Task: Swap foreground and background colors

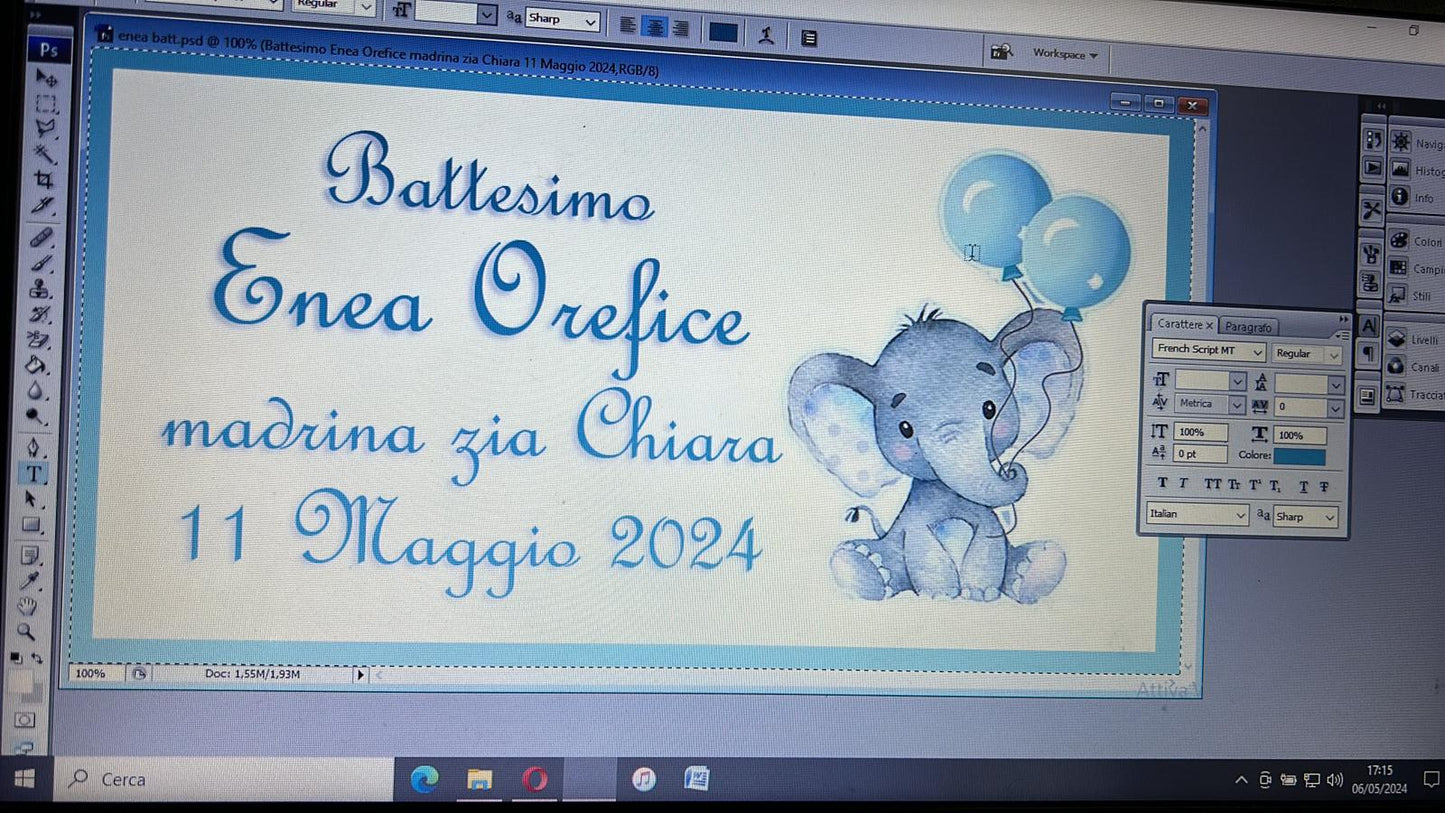Action: tap(37, 658)
